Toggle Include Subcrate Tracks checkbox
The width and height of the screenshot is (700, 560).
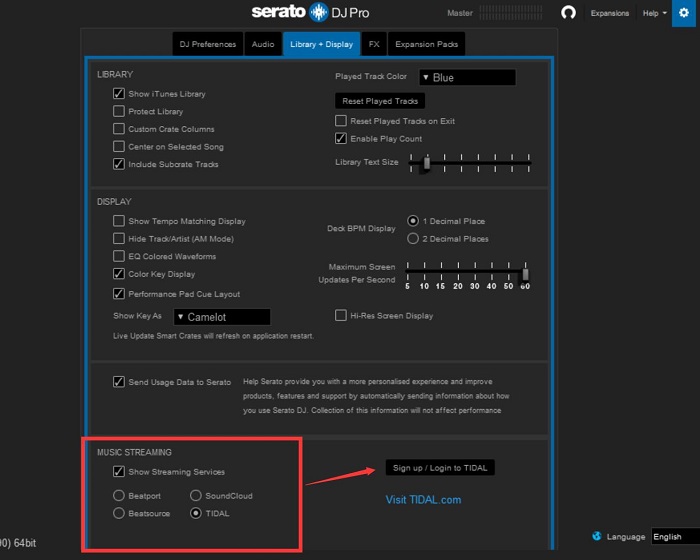click(118, 164)
